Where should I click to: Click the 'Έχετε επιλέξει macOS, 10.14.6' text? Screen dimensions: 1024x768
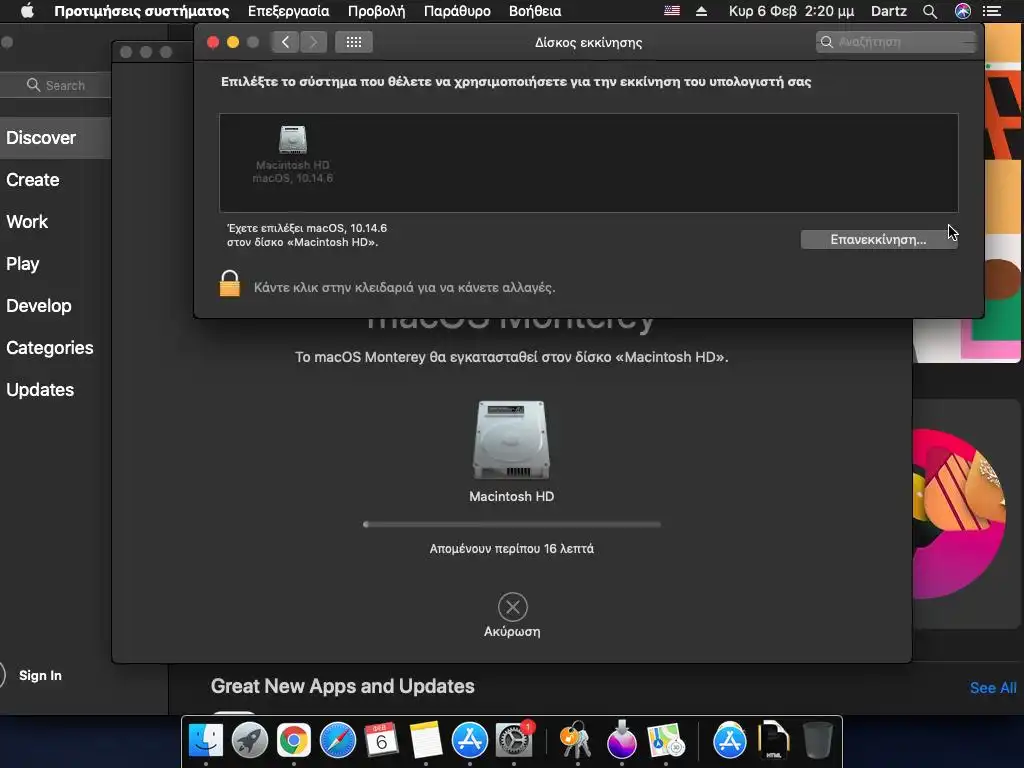[307, 228]
